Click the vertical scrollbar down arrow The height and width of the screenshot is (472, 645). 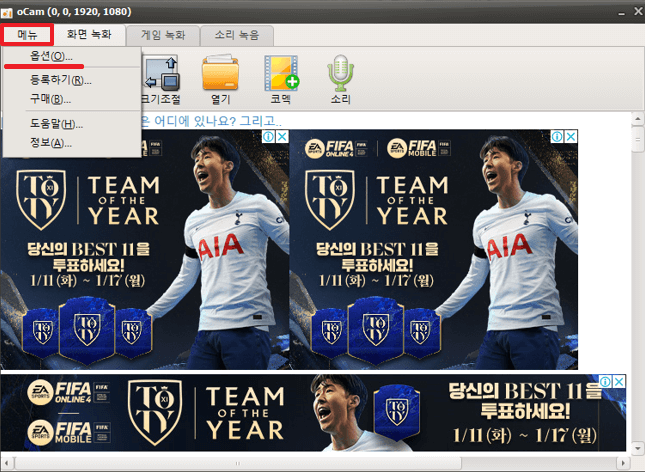pos(638,447)
